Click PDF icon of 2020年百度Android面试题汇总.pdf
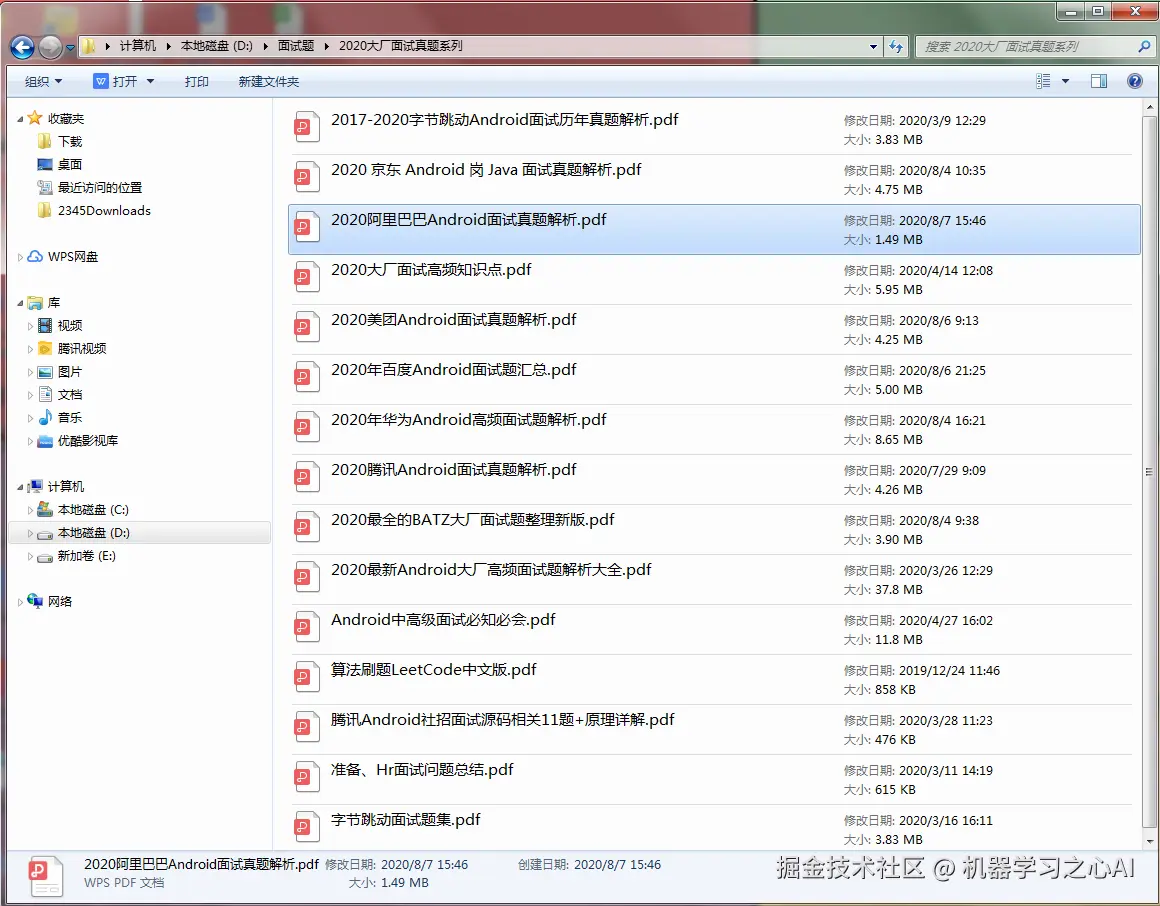 (306, 376)
